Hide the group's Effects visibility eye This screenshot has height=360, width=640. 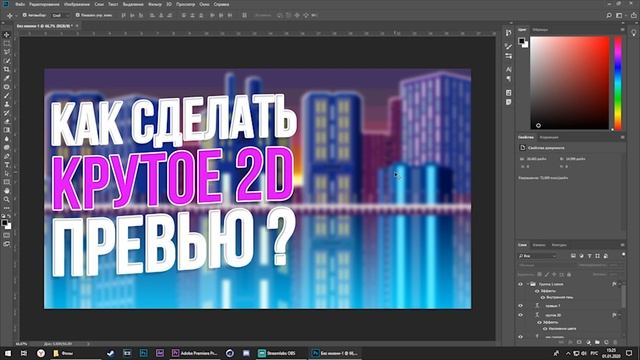[537, 291]
